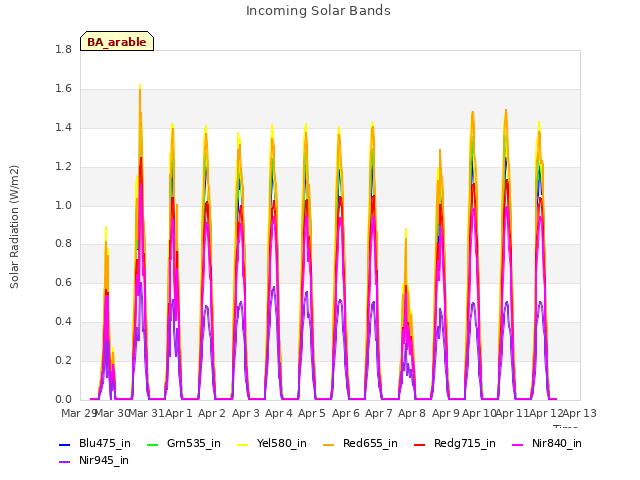This screenshot has width=640, height=480.
Task: Click the 1.4 y-axis tick label
Action: coord(63,128)
